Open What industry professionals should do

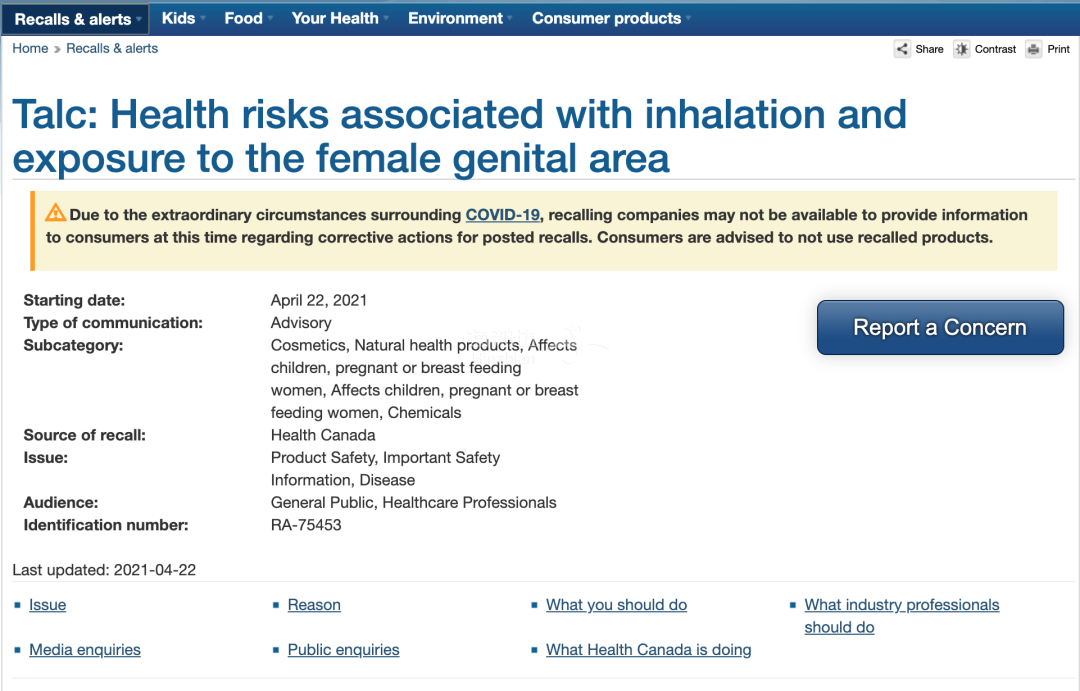[x=902, y=616]
